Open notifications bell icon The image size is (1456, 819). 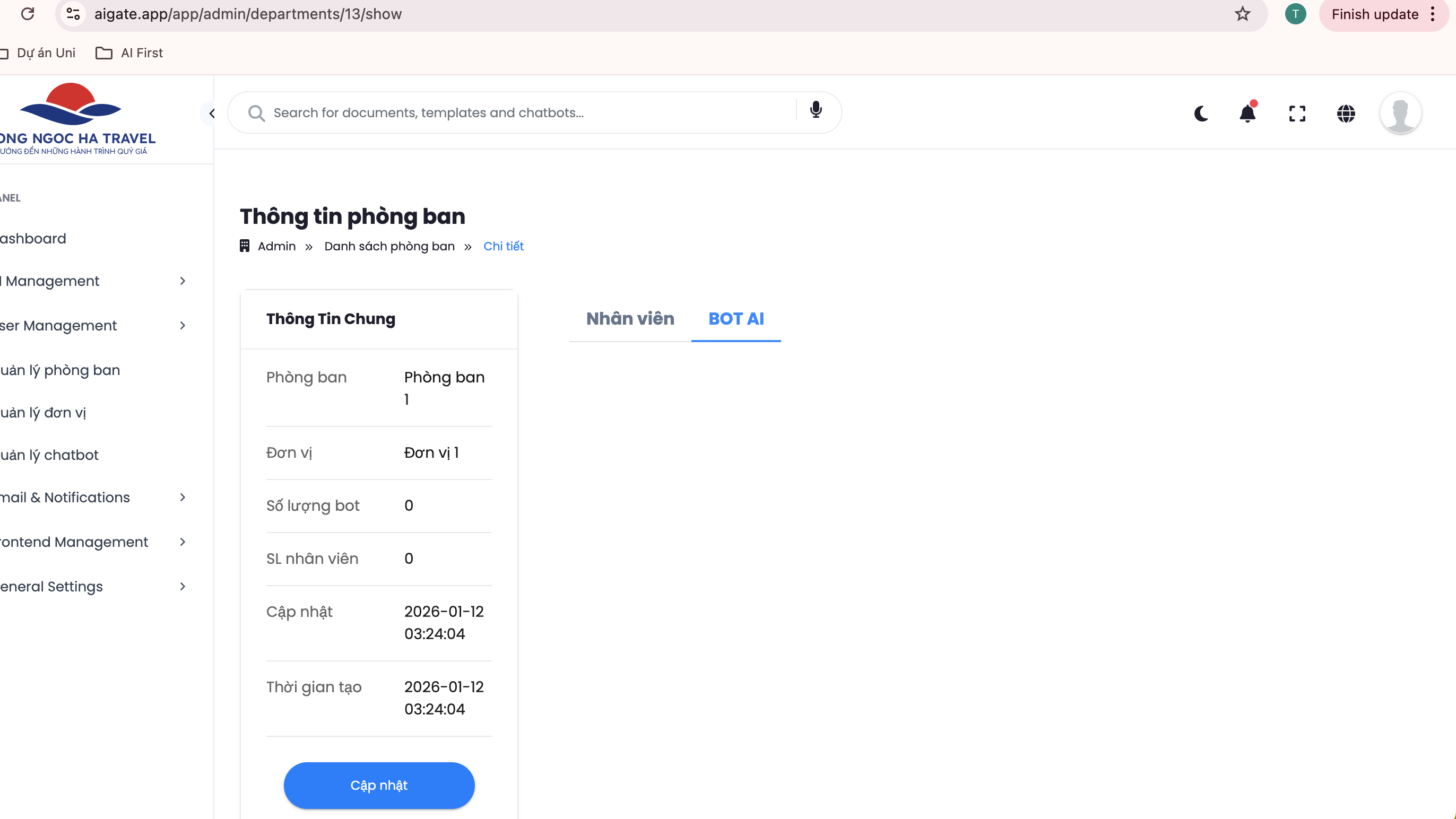1247,114
